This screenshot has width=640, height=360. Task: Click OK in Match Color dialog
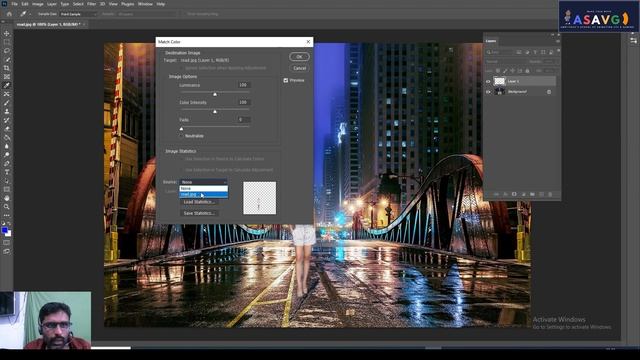click(x=299, y=57)
